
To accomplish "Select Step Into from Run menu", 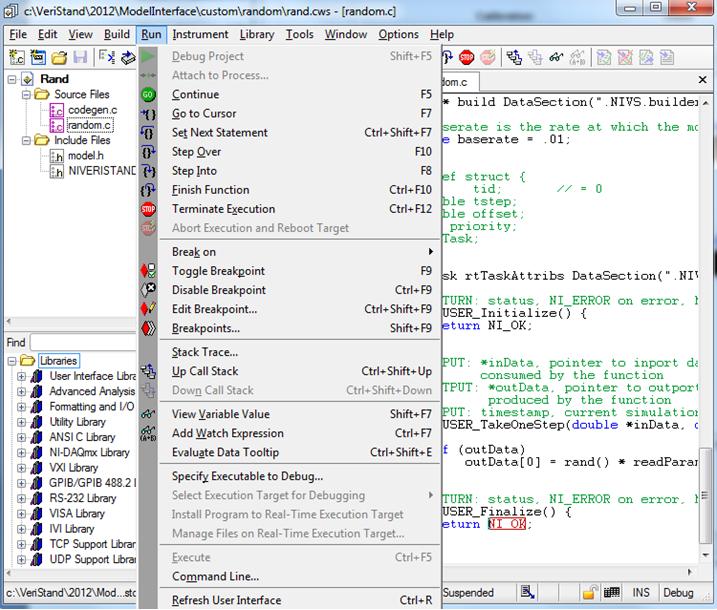I will point(194,171).
